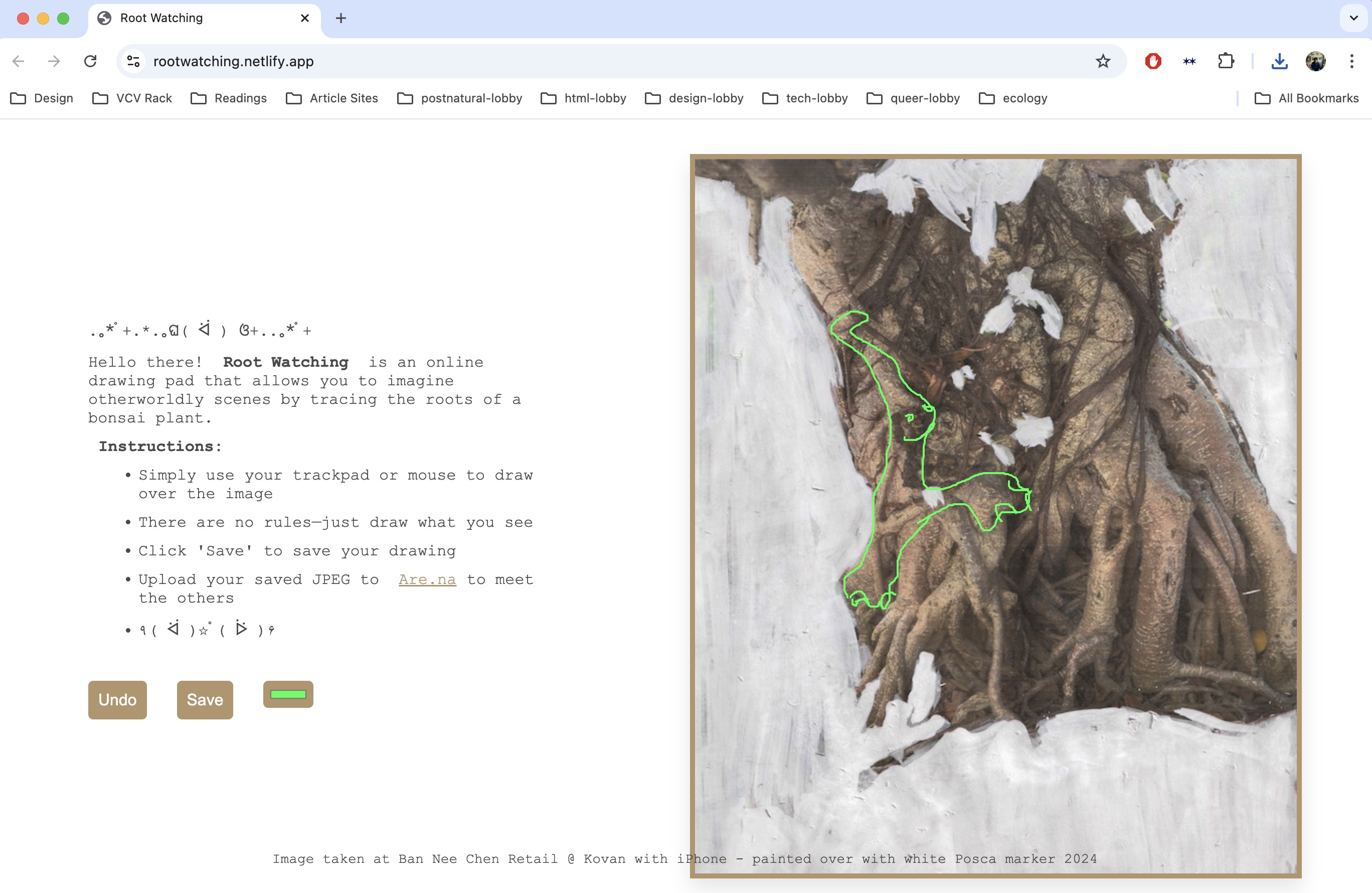Open the green color picker swatch

click(288, 694)
